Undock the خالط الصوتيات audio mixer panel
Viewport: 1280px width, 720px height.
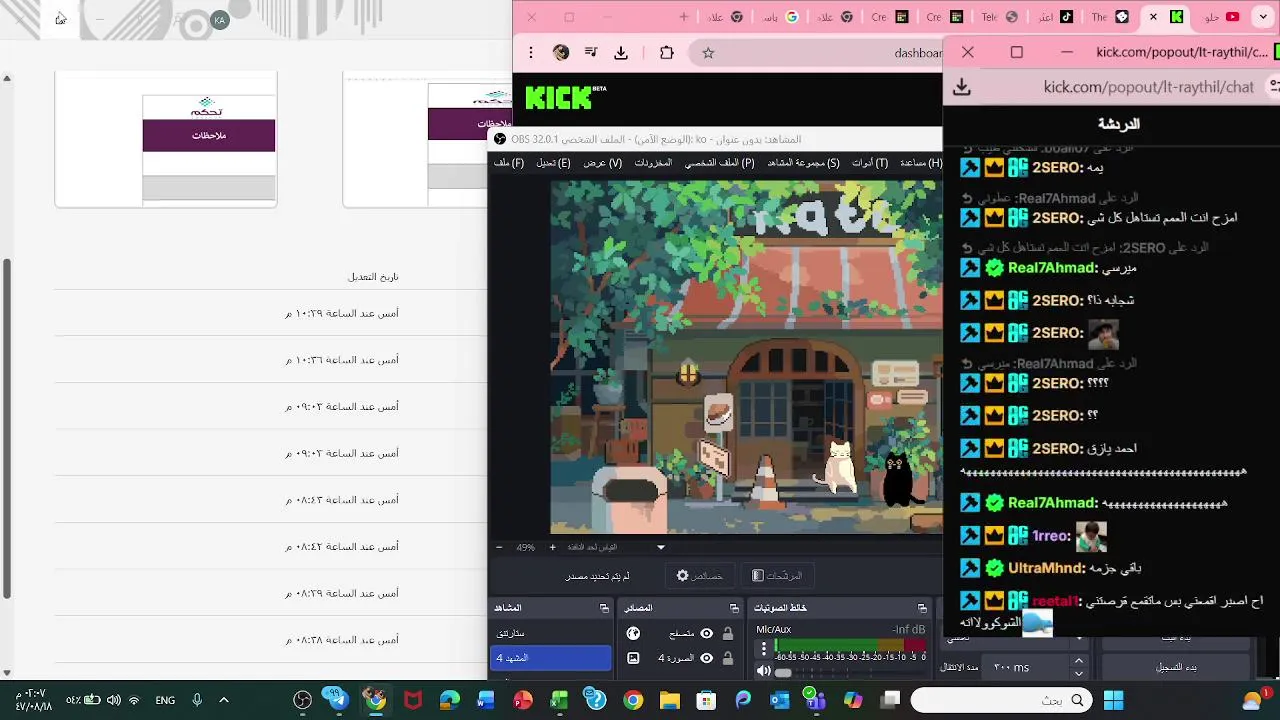coord(922,608)
